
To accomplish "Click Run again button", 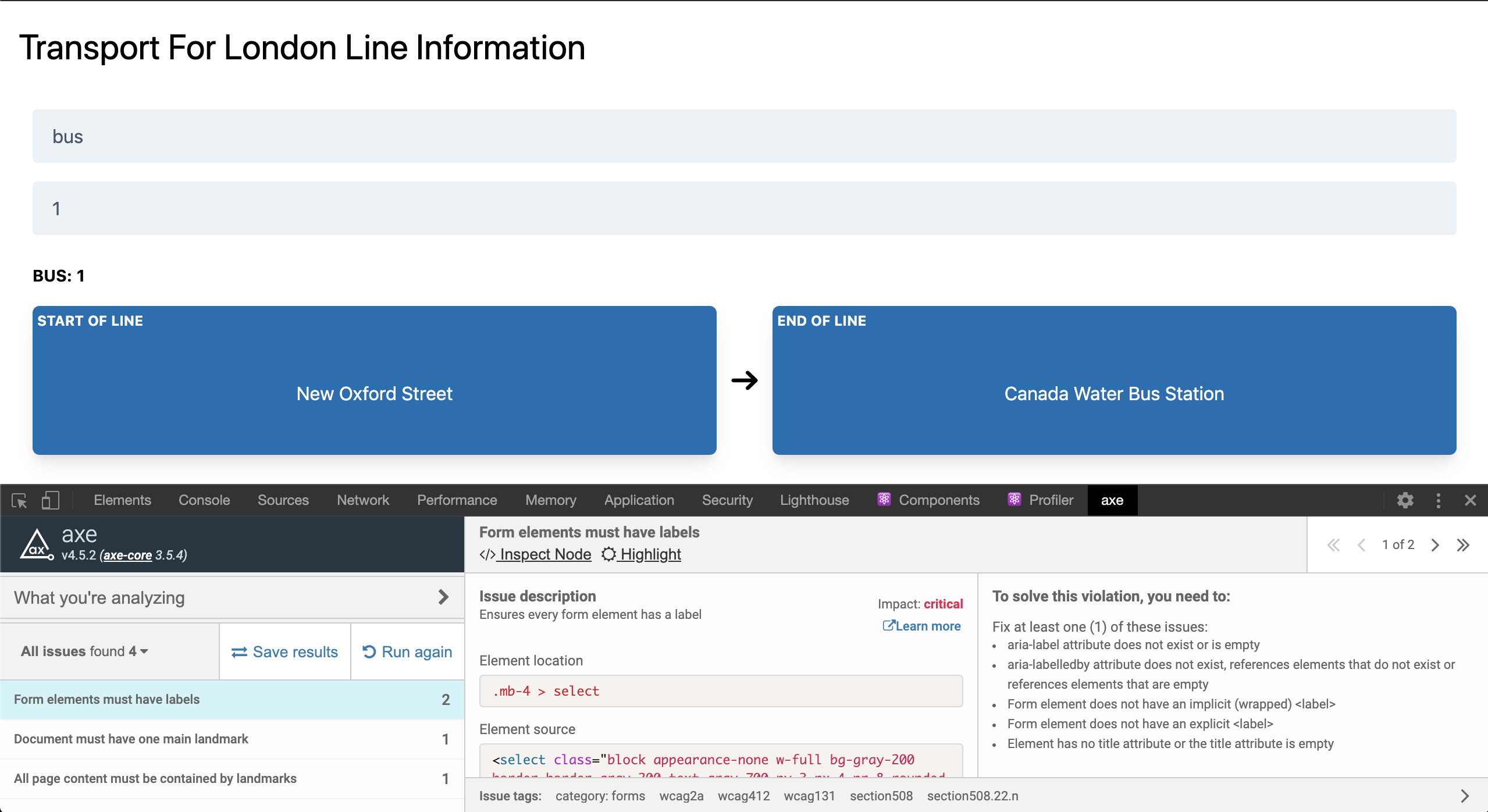I will (408, 652).
